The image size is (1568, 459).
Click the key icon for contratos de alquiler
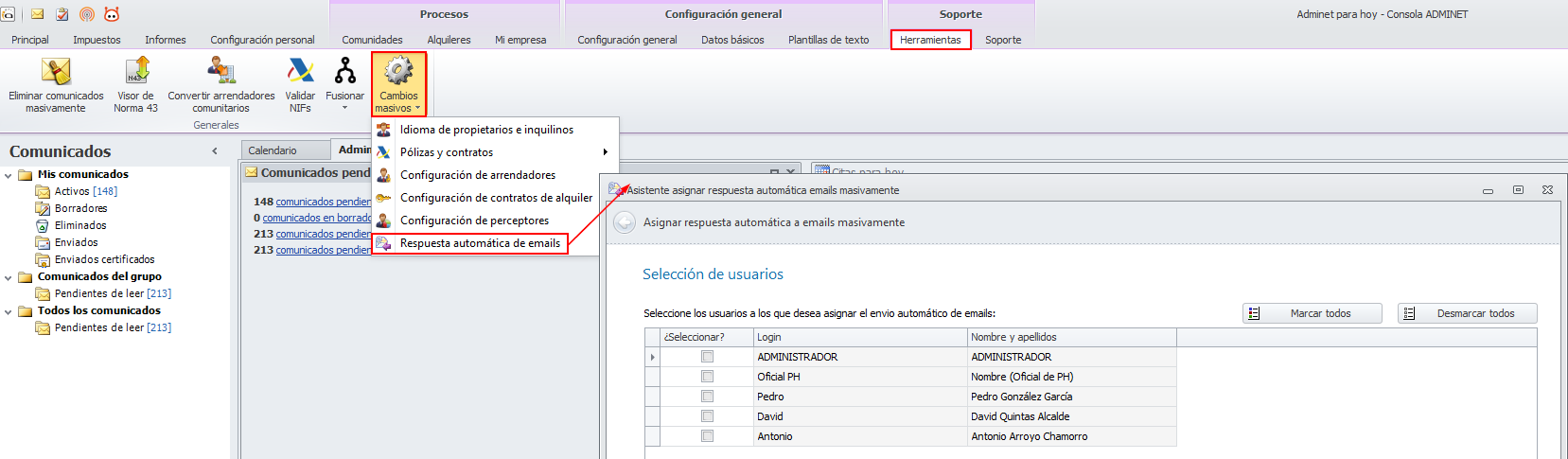(x=383, y=198)
